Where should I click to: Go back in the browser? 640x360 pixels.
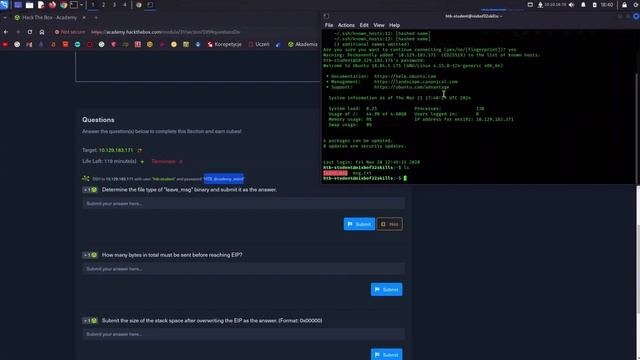point(6,32)
